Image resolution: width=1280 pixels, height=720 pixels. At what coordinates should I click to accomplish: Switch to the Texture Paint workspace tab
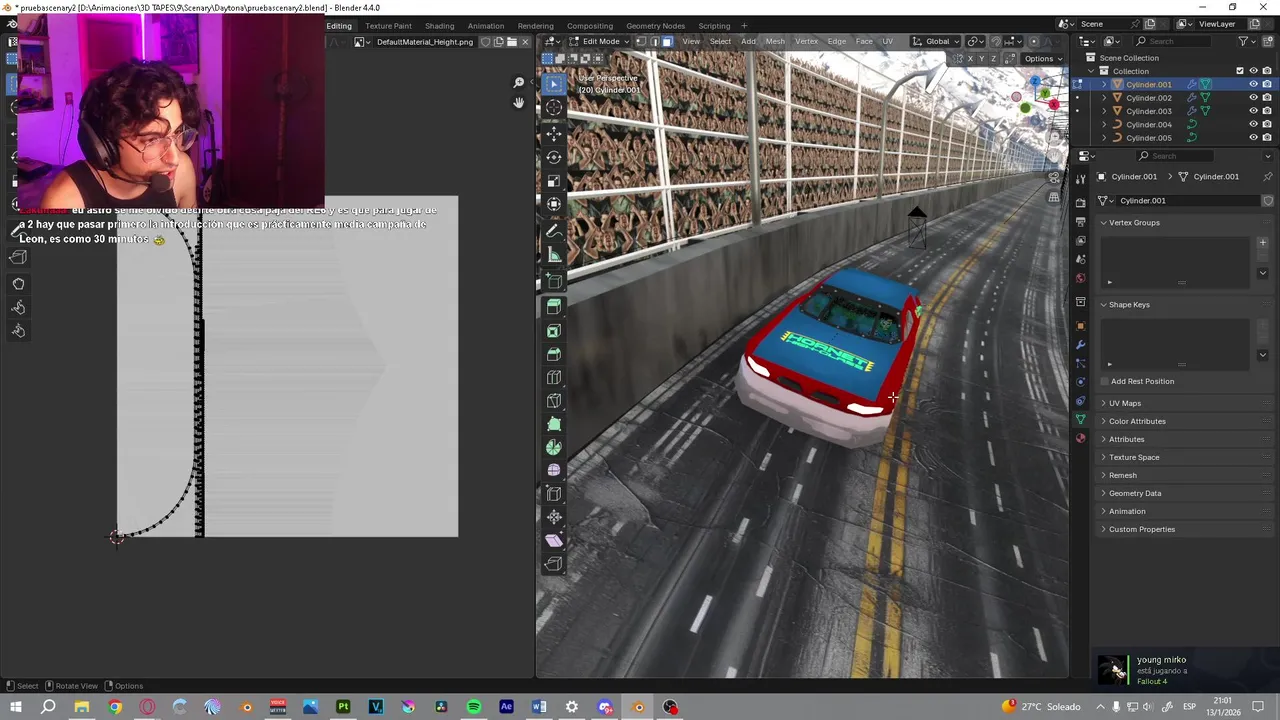(388, 26)
